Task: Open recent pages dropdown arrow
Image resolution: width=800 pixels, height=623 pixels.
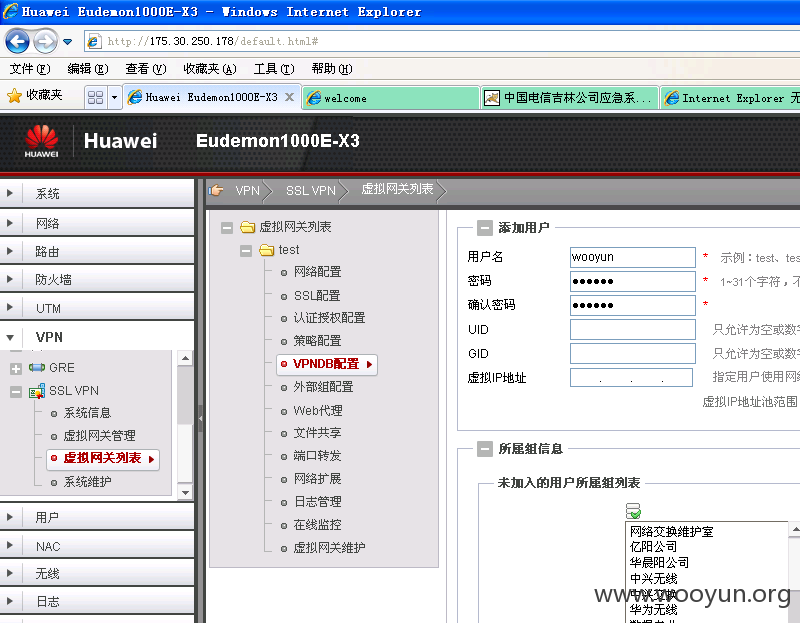Action: click(x=67, y=42)
